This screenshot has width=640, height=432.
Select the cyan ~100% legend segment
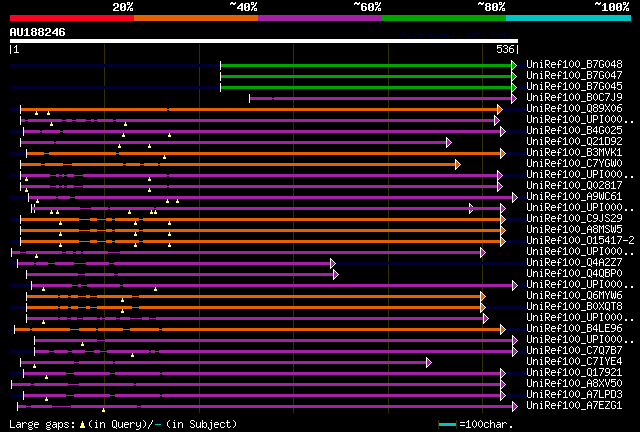[569, 18]
